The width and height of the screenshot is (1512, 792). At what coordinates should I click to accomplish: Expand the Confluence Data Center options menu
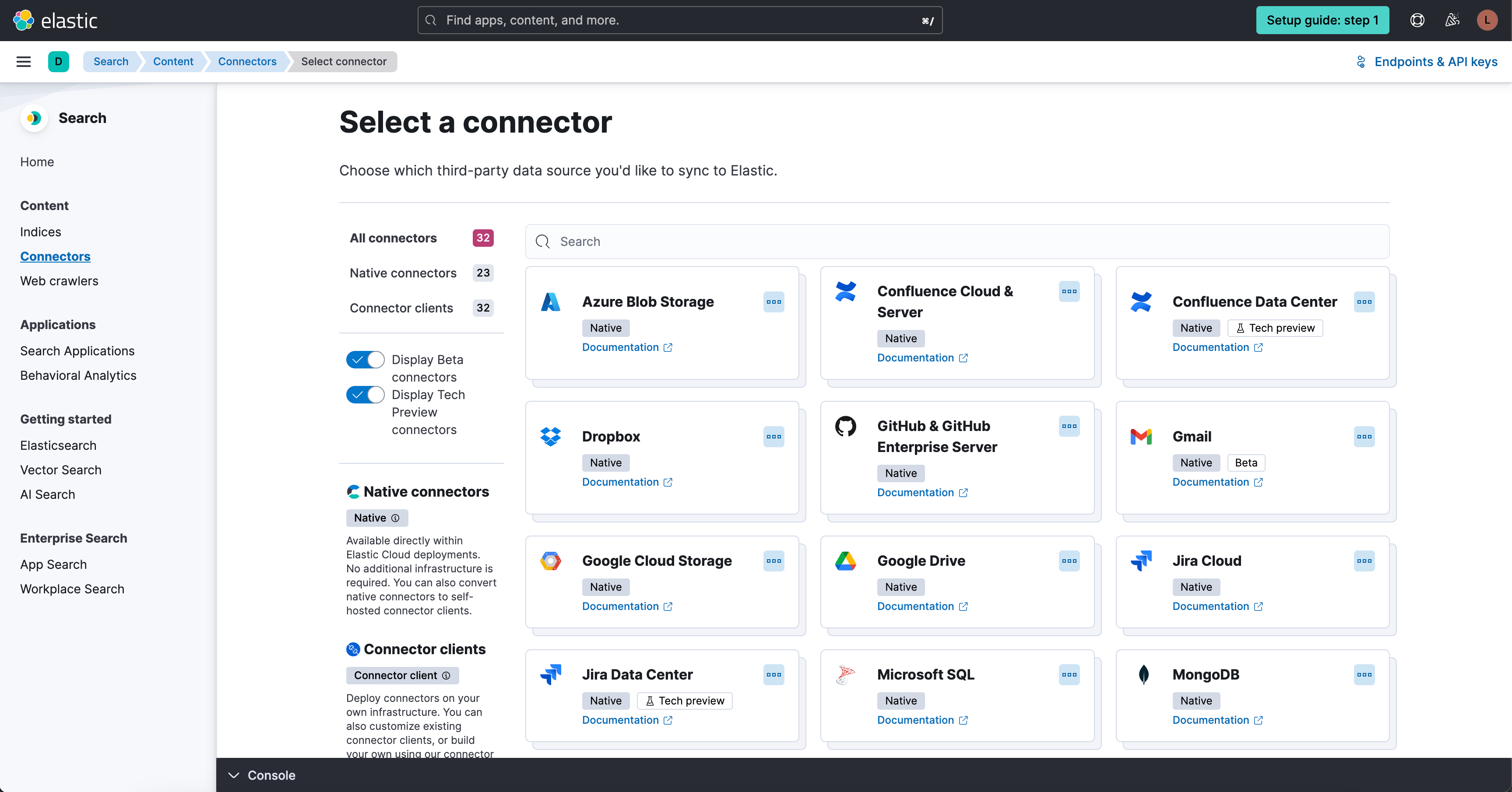point(1364,301)
